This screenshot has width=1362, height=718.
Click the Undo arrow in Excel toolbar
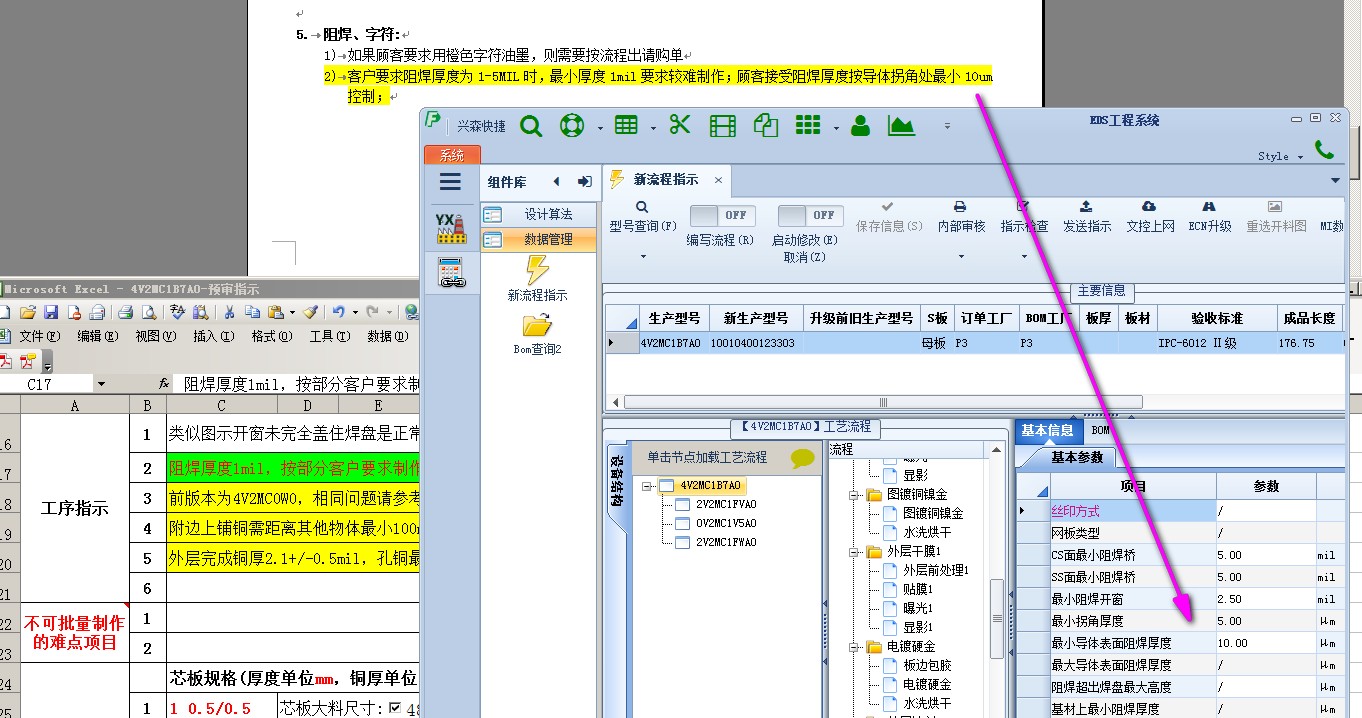pyautogui.click(x=338, y=312)
